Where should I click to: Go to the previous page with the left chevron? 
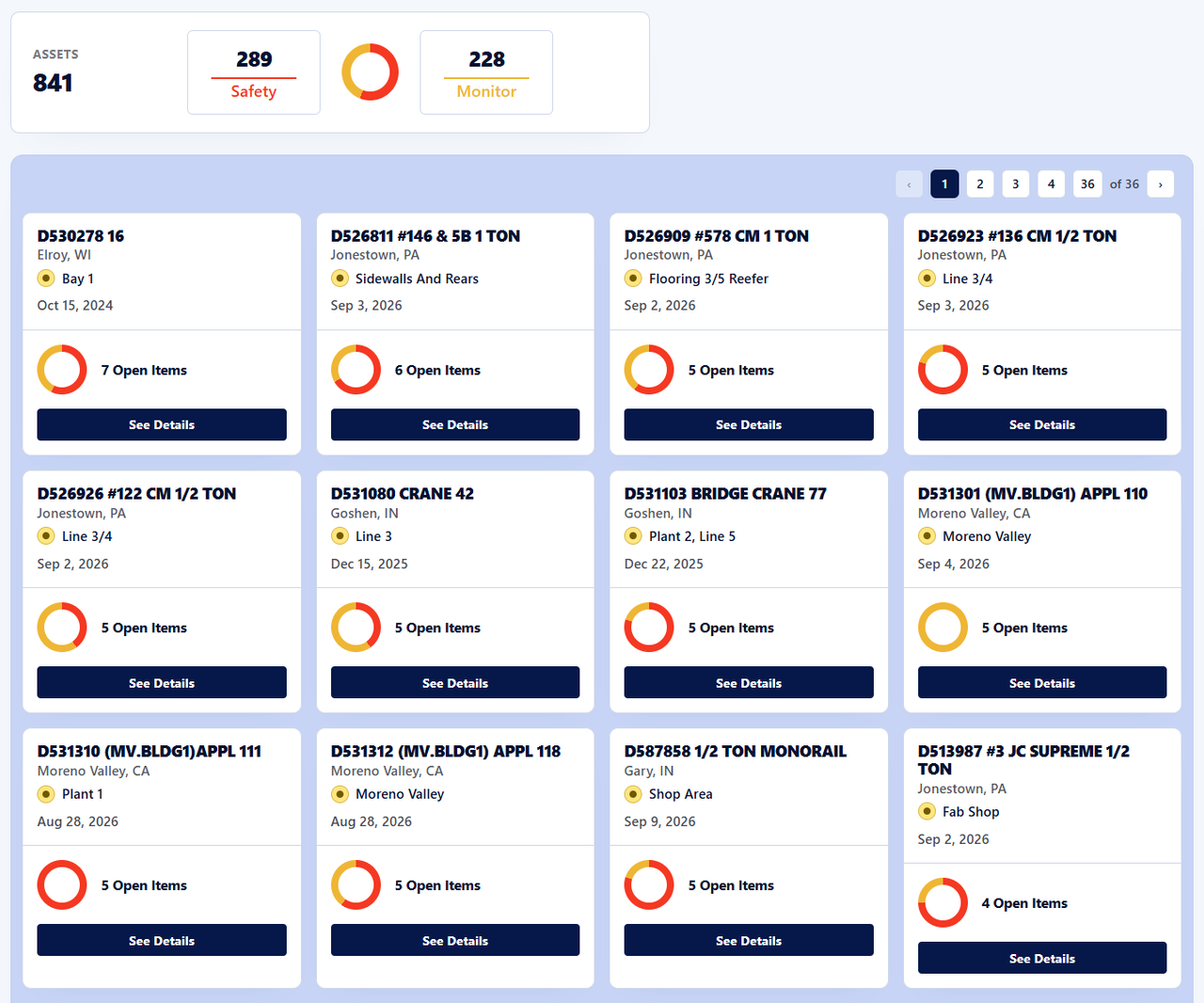pos(910,184)
